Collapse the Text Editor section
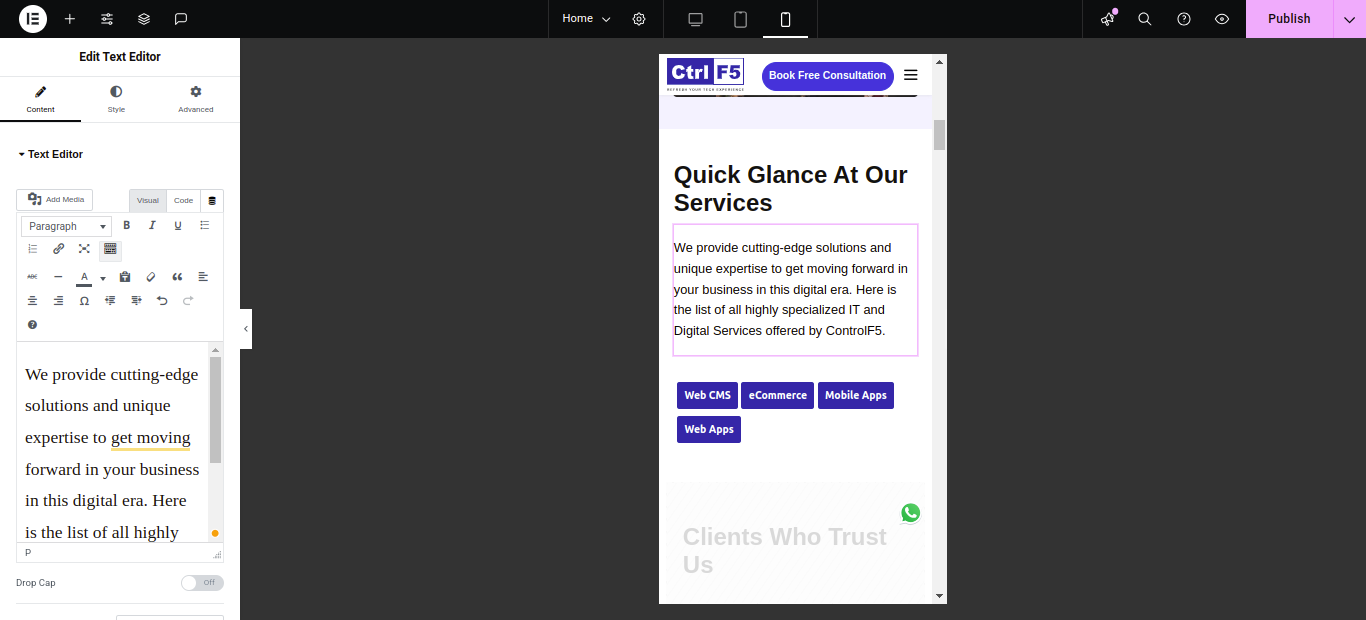1366x620 pixels. pyautogui.click(x=50, y=154)
